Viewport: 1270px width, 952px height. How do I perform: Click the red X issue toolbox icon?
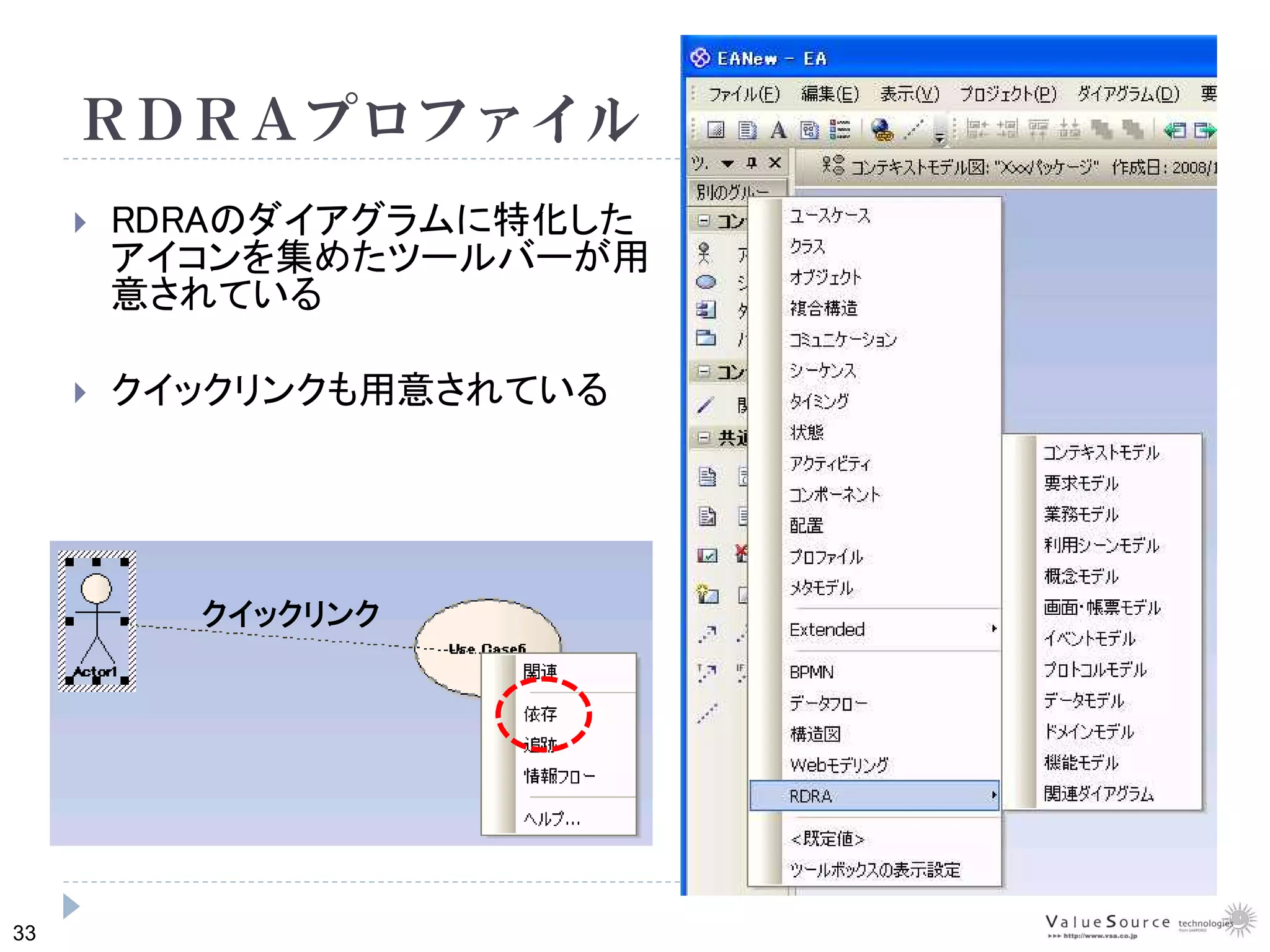[741, 553]
